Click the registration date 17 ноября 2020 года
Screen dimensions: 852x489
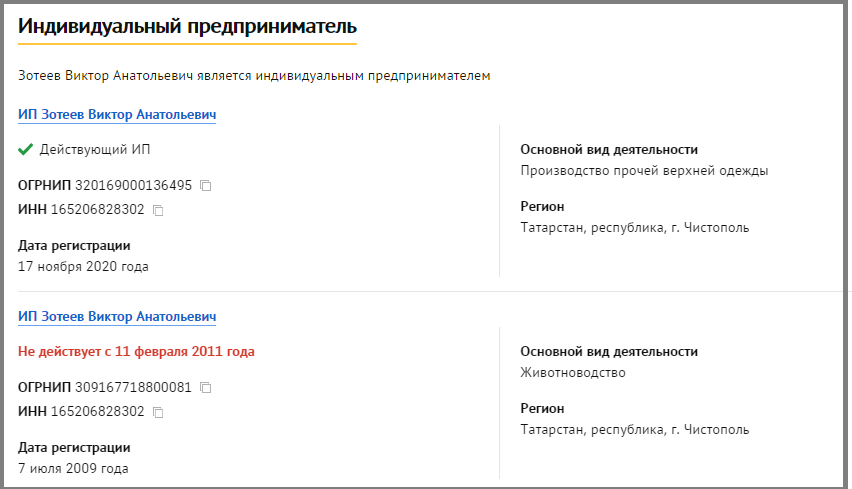(84, 266)
